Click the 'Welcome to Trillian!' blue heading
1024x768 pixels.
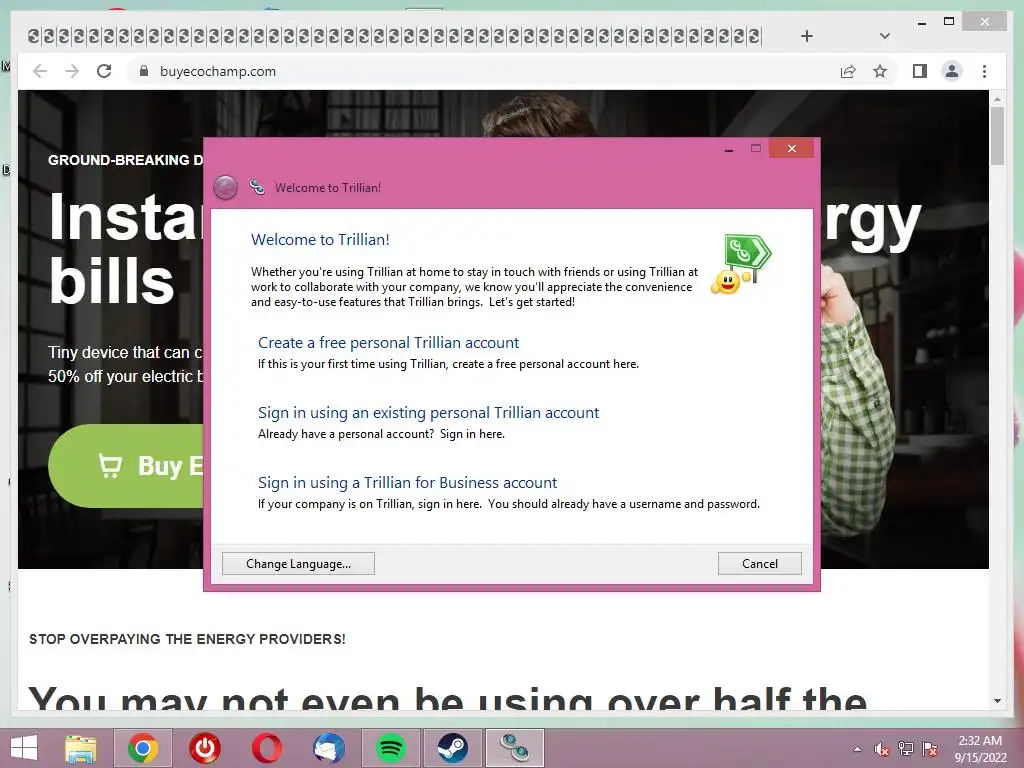click(x=320, y=240)
